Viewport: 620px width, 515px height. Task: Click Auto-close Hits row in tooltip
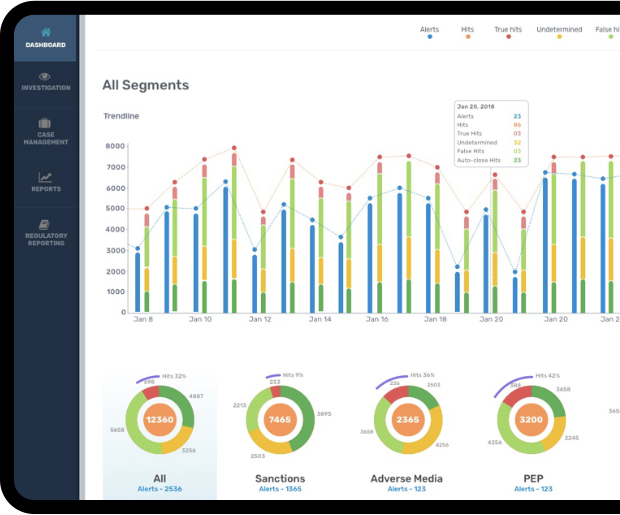pos(489,160)
